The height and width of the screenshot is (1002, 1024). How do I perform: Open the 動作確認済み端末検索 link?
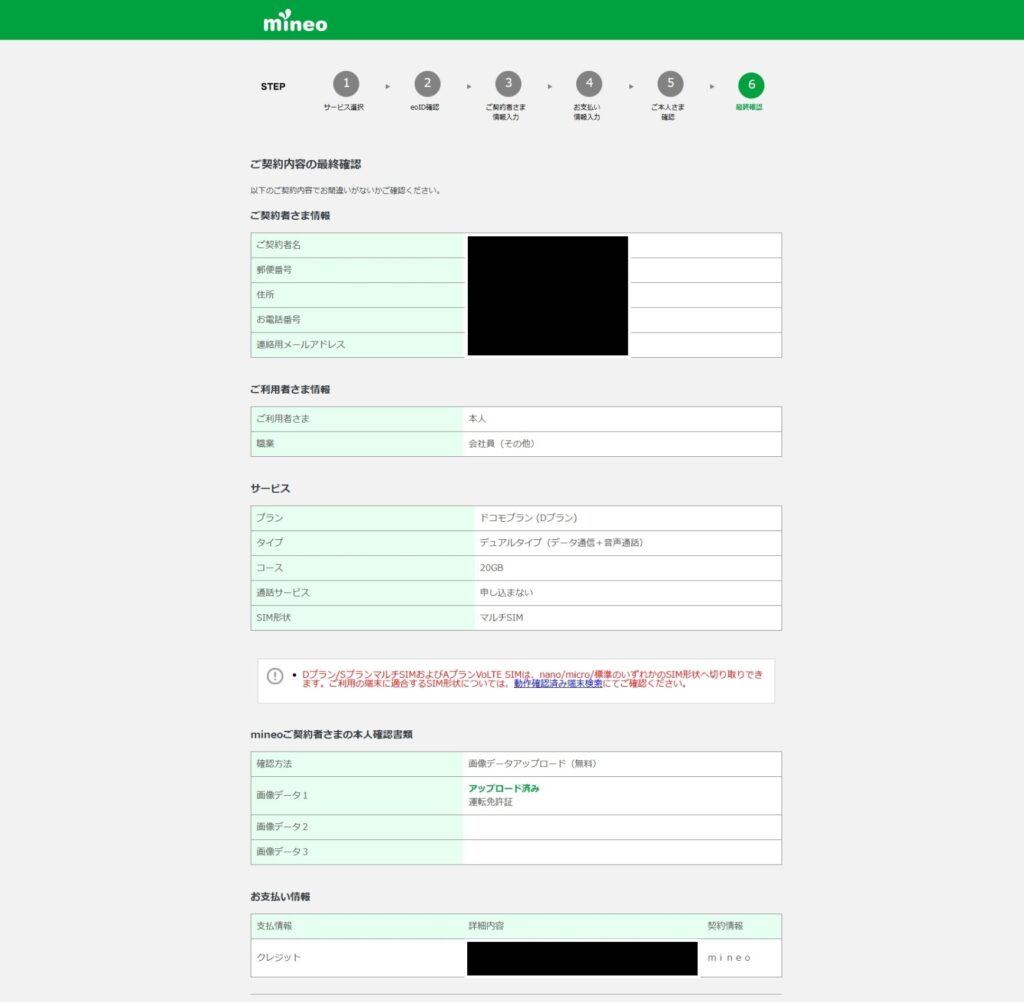pos(558,684)
